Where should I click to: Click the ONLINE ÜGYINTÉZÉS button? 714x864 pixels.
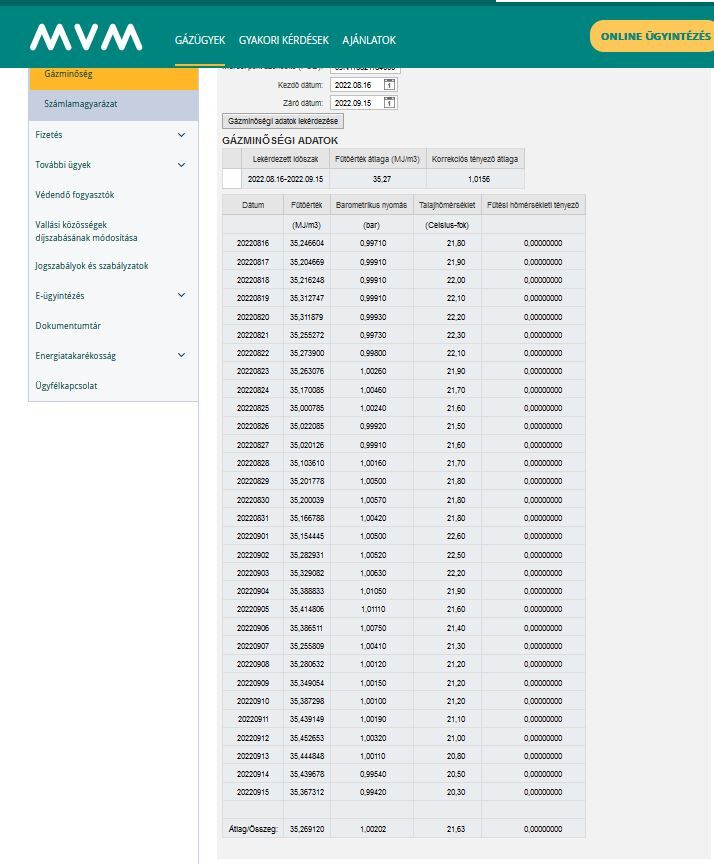click(x=652, y=36)
